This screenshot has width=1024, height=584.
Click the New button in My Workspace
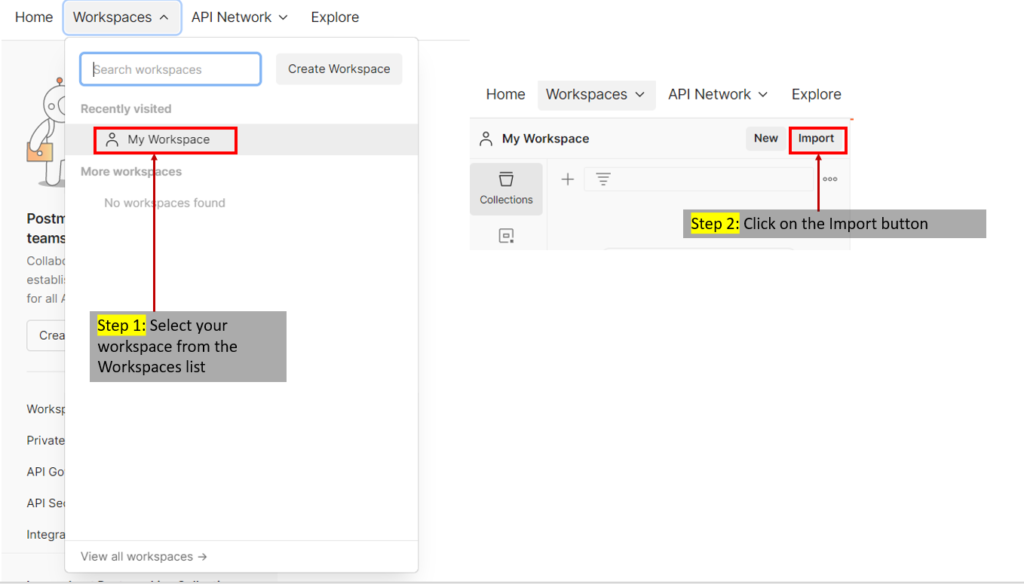point(765,138)
